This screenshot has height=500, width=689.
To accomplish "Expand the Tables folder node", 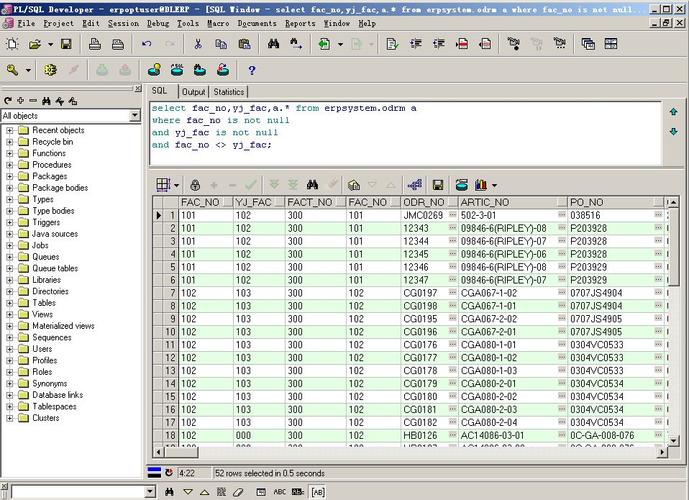I will pos(10,303).
